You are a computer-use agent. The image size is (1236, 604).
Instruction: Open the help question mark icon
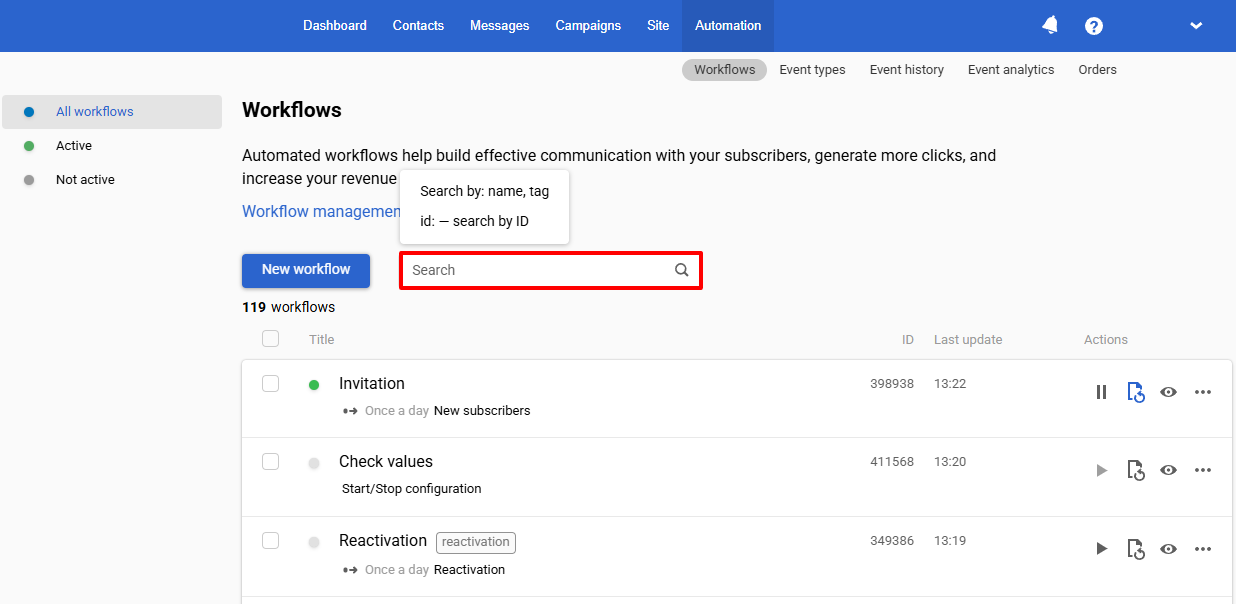(x=1094, y=26)
